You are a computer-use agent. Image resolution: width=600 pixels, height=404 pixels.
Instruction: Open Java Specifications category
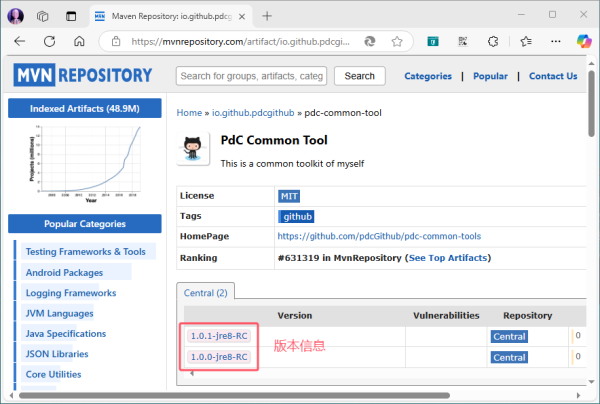[x=66, y=334]
